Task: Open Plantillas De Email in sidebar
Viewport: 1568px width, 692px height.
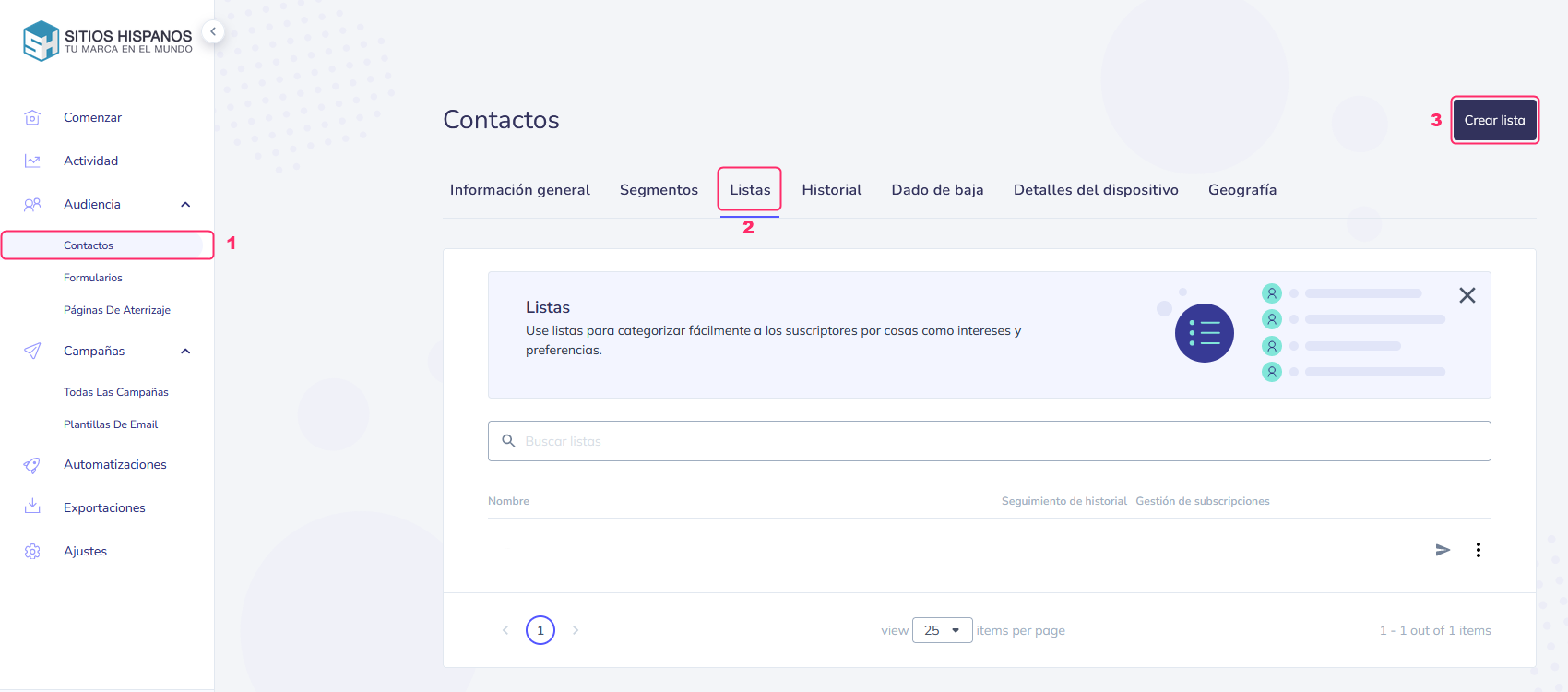Action: click(111, 424)
